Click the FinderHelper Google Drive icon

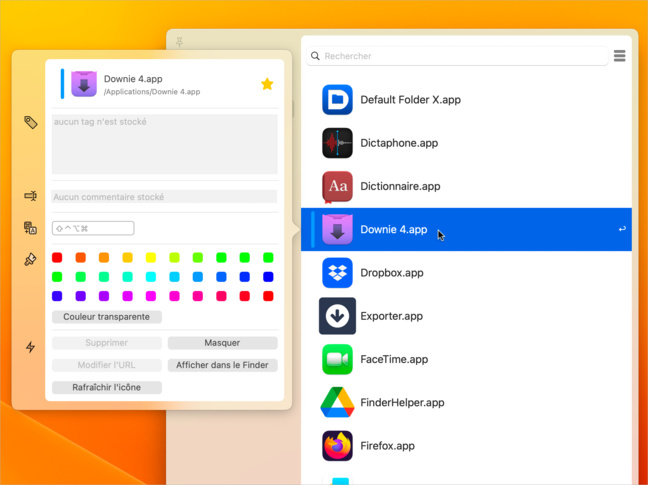(337, 402)
